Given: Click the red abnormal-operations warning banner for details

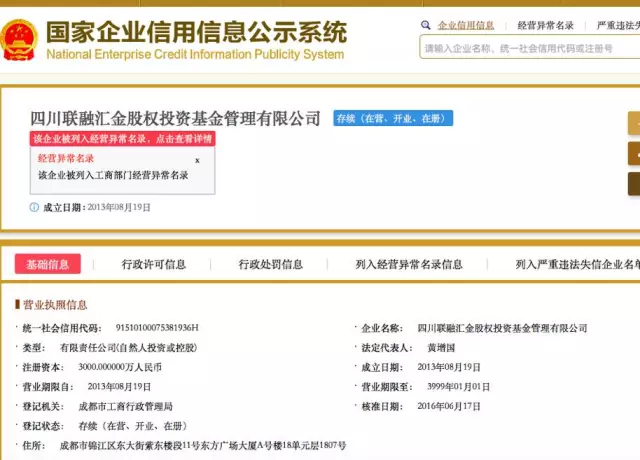Looking at the screenshot, I should [122, 139].
